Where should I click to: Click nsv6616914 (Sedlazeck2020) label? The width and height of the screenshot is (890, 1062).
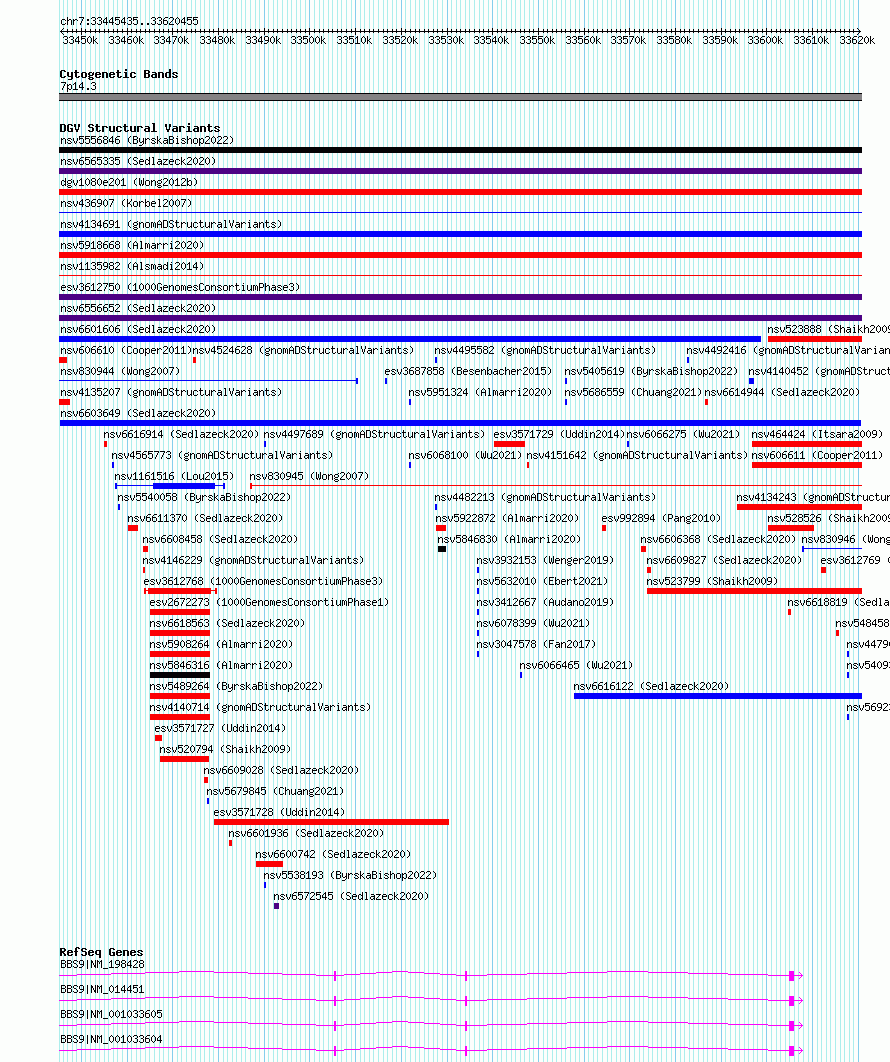point(182,434)
